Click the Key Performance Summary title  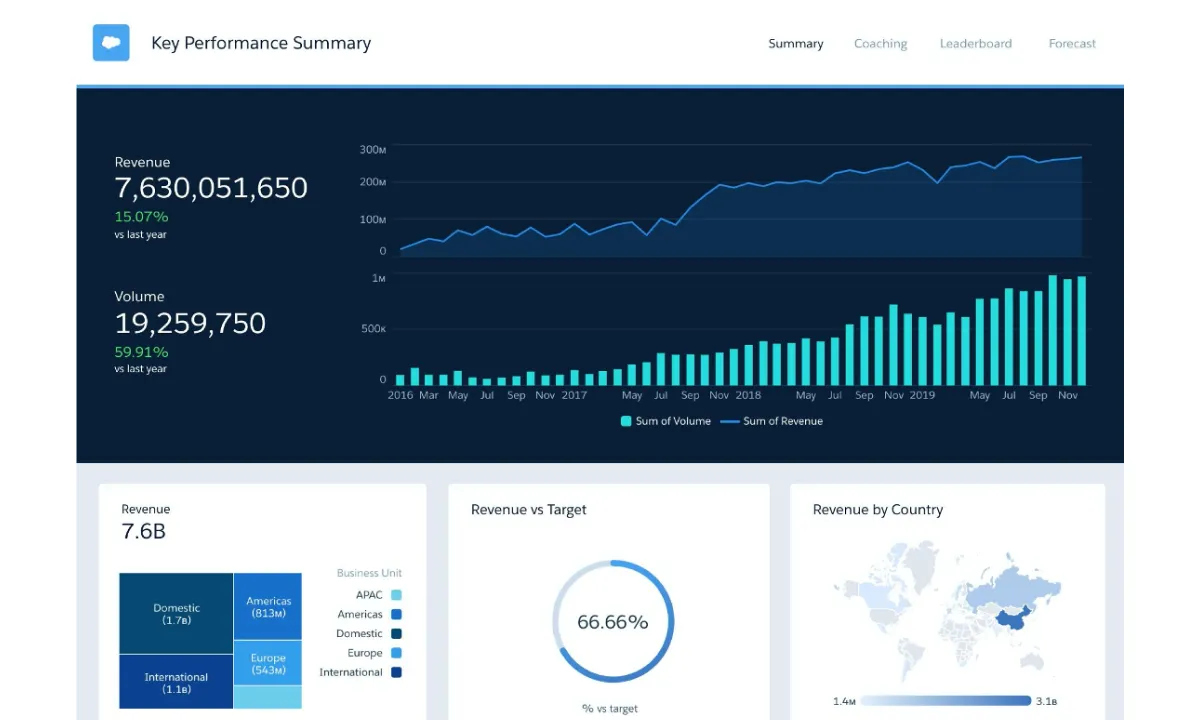coord(261,43)
